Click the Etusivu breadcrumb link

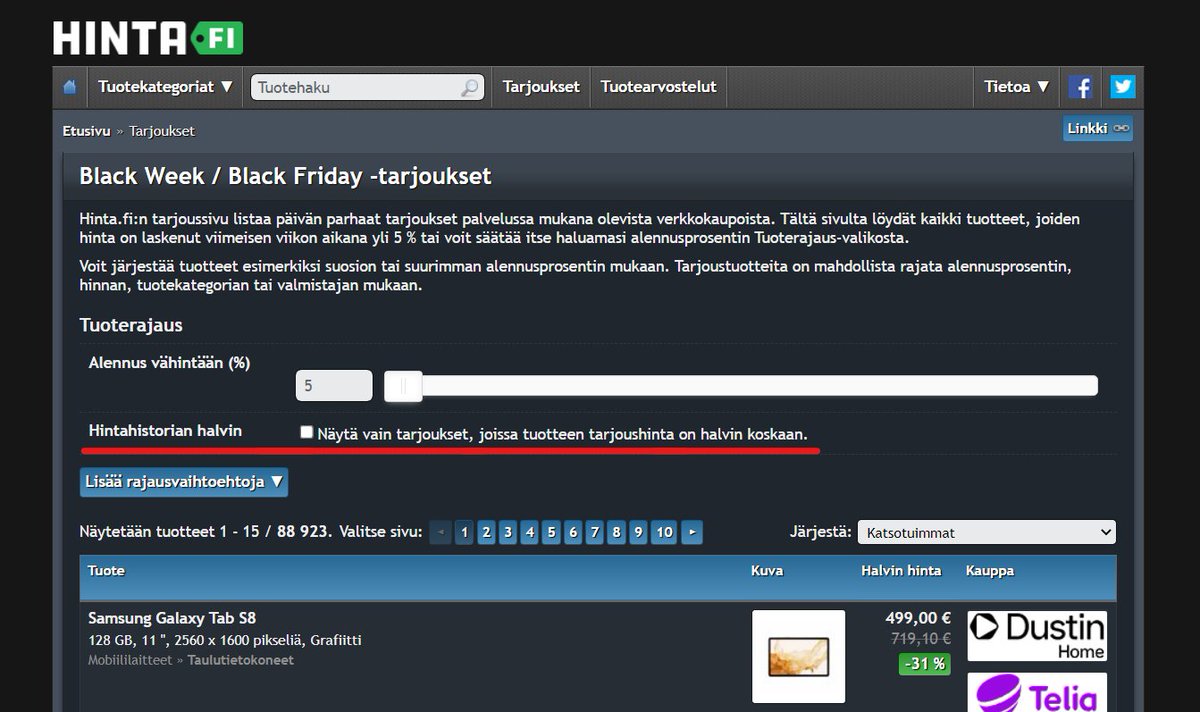point(86,131)
